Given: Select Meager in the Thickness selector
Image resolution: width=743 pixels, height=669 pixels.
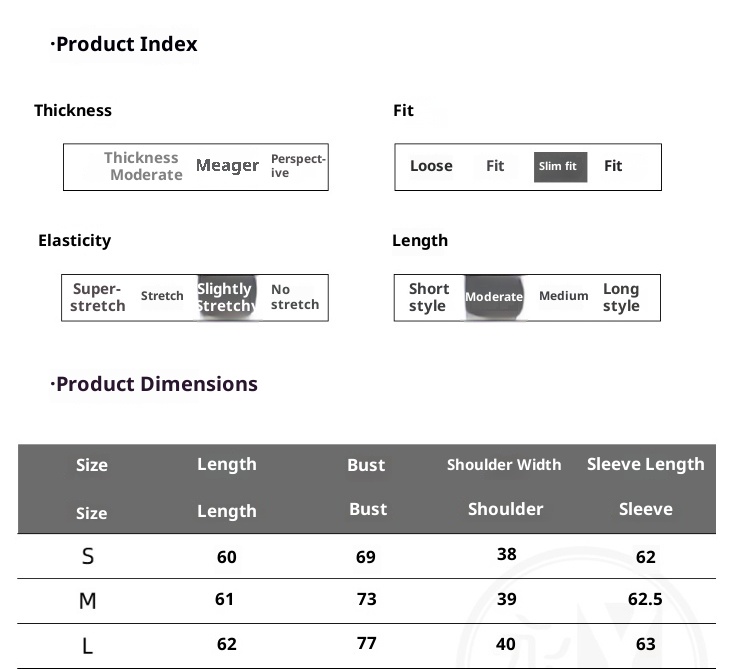Looking at the screenshot, I should [227, 166].
